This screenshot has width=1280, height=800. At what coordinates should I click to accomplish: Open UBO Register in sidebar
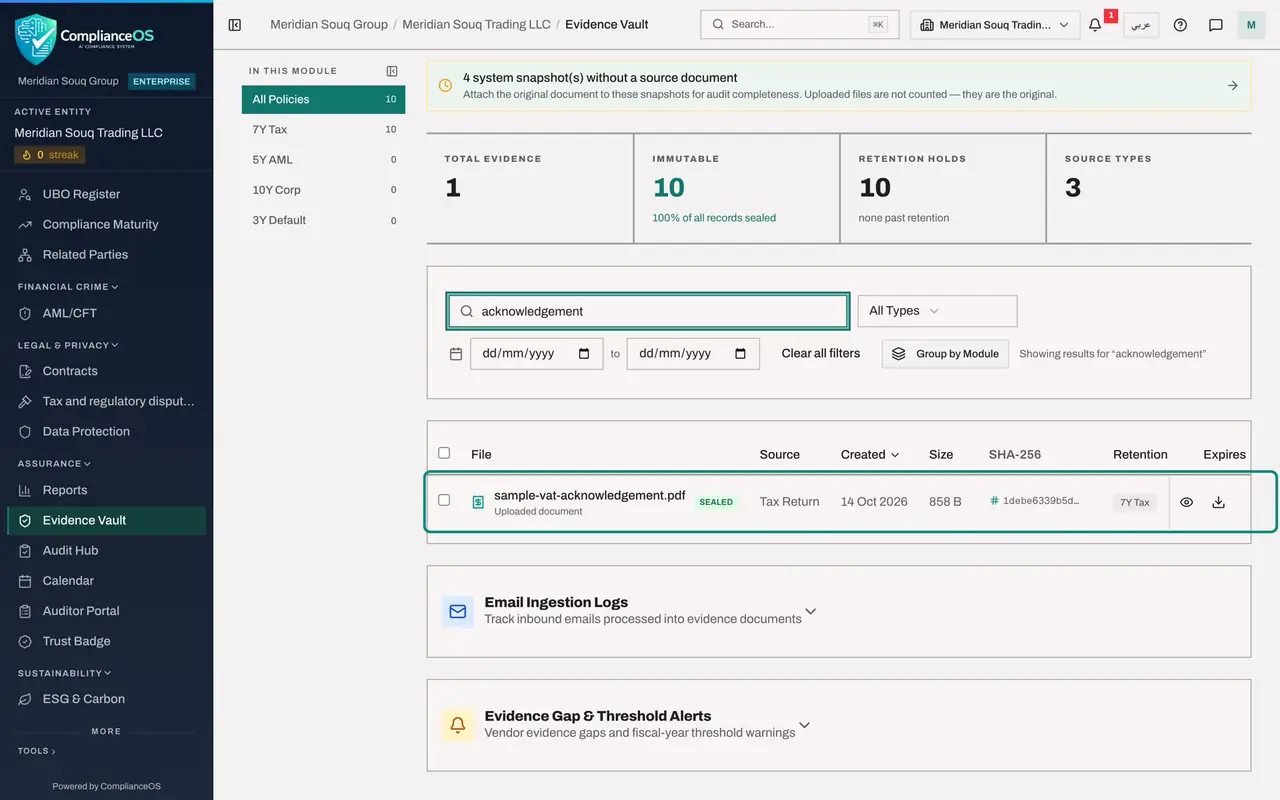(x=106, y=194)
